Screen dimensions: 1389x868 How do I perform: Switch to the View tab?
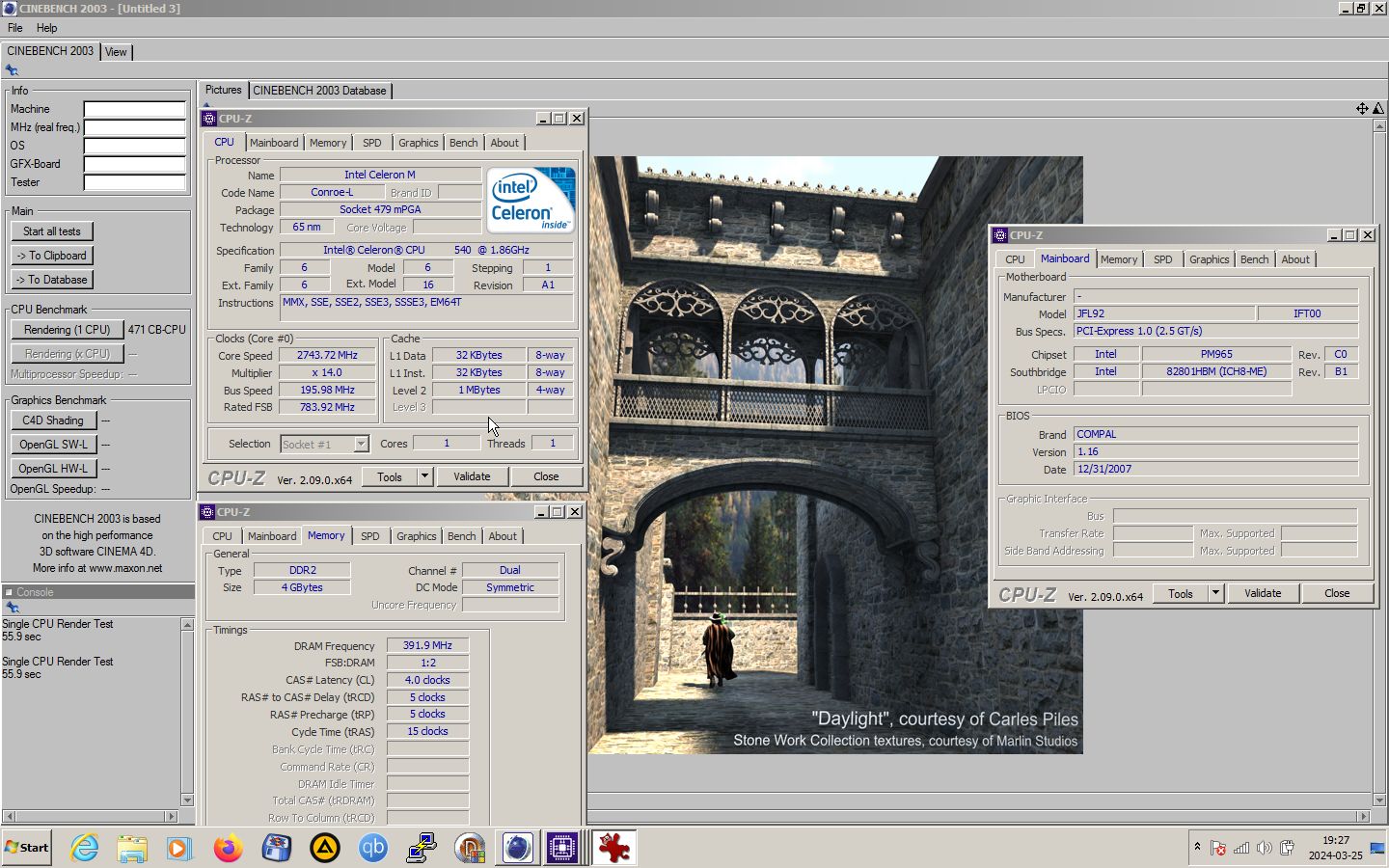tap(116, 52)
